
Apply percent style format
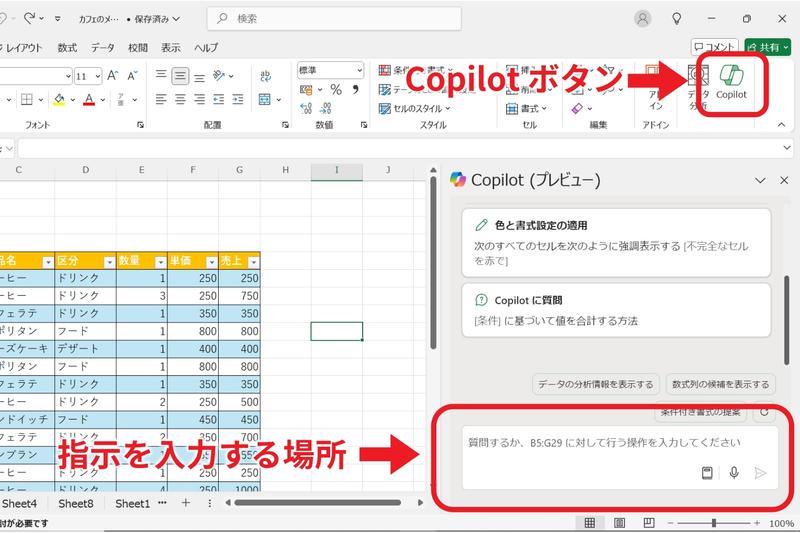336,90
